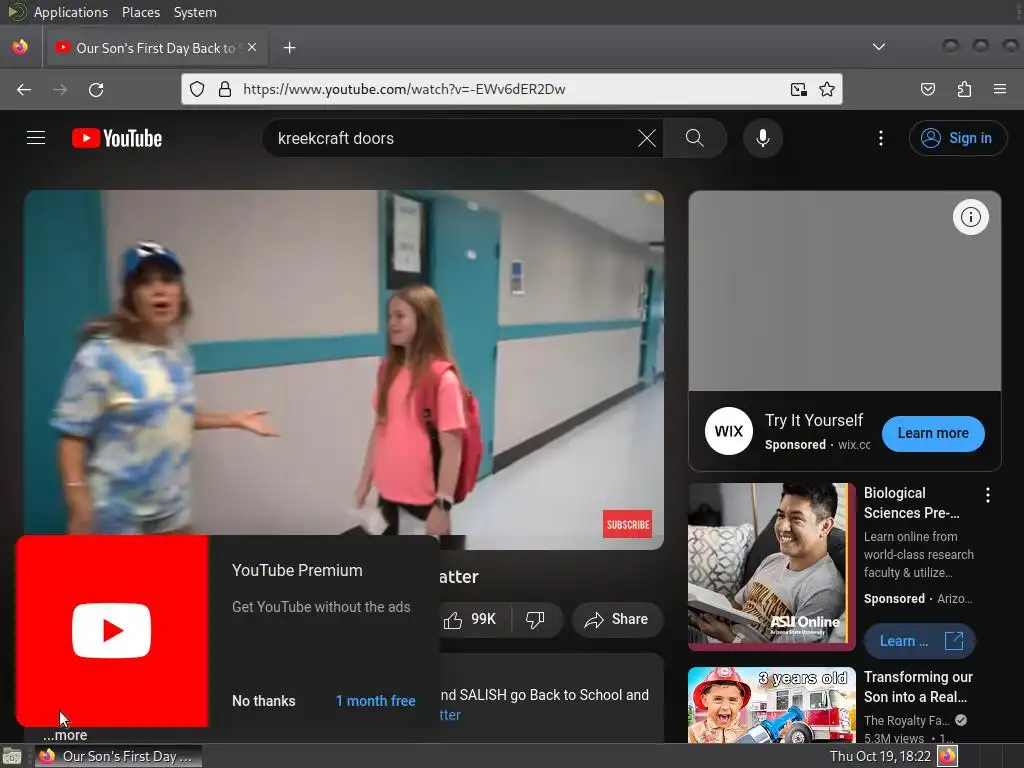Click the Try It Yourself ad title
The width and height of the screenshot is (1024, 768).
pos(814,420)
